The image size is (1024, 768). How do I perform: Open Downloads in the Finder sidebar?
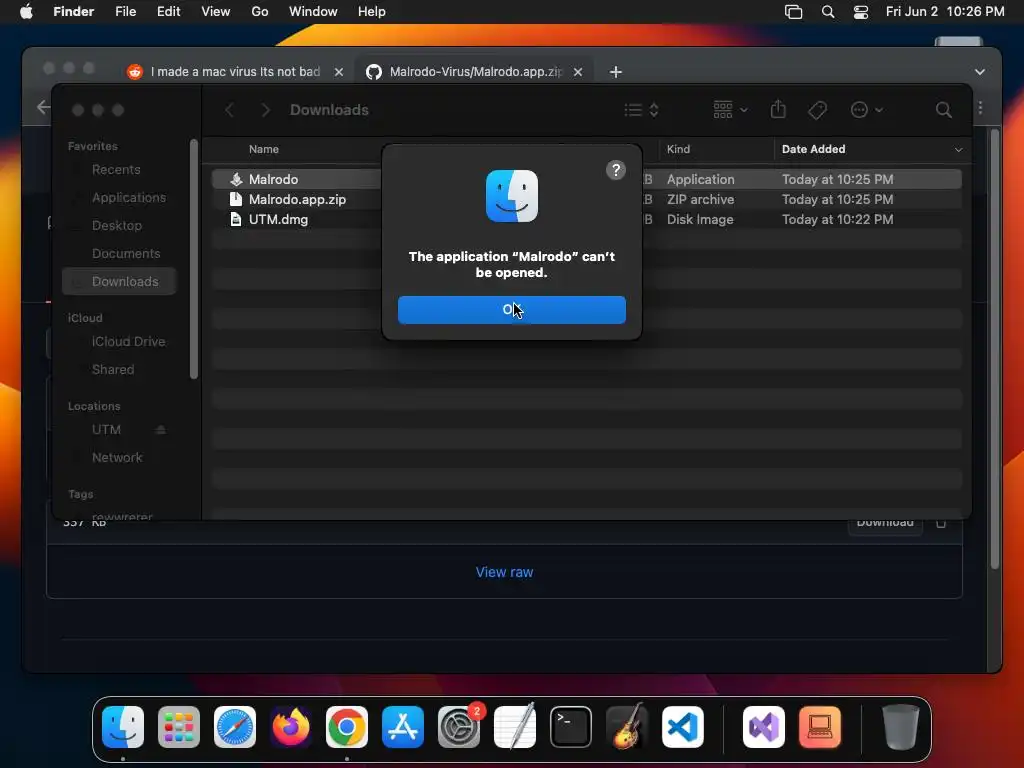120,281
